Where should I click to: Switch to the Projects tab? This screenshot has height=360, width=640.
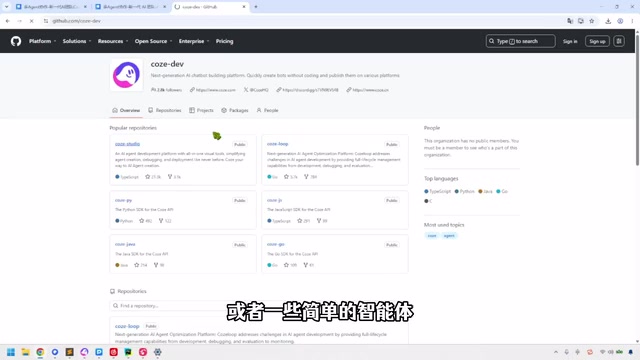point(201,110)
